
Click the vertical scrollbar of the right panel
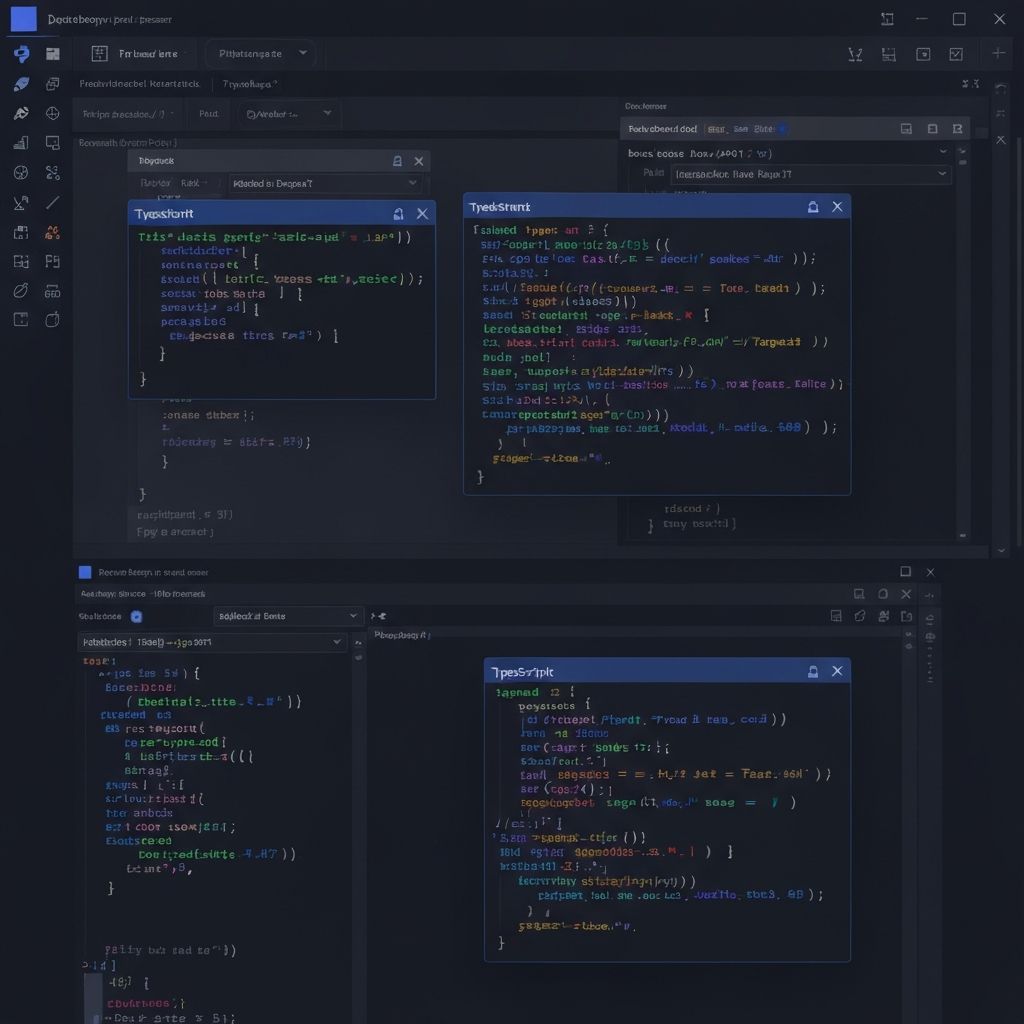(963, 340)
